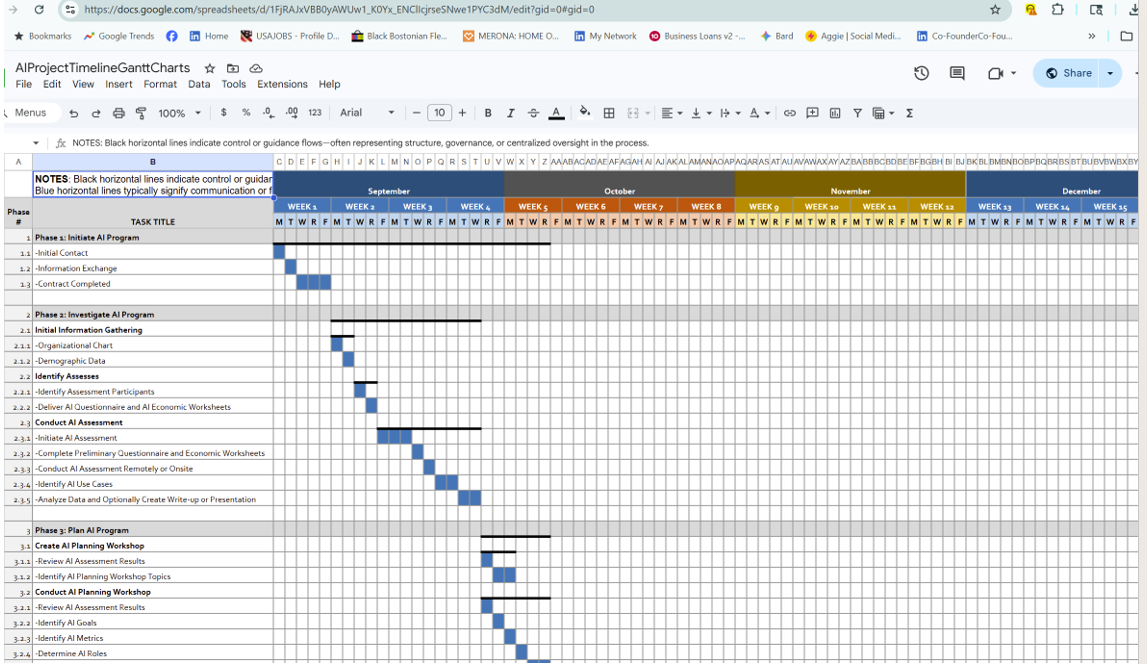The width and height of the screenshot is (1147, 664).
Task: Open horizontal align dropdown
Action: coord(672,113)
